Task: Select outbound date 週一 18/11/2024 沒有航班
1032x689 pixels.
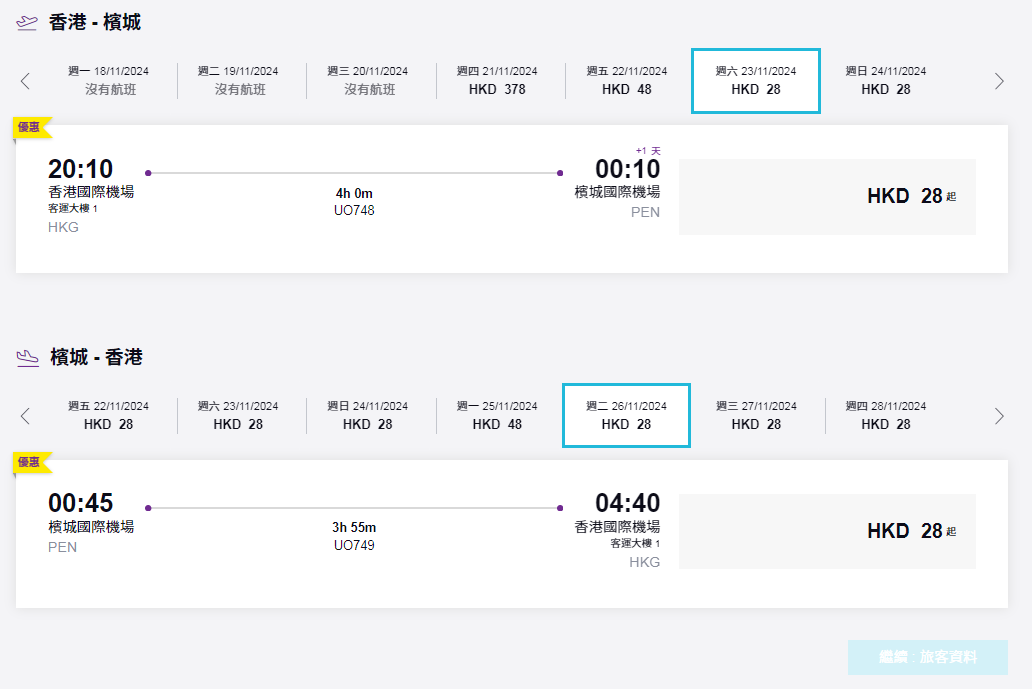Action: coord(108,81)
